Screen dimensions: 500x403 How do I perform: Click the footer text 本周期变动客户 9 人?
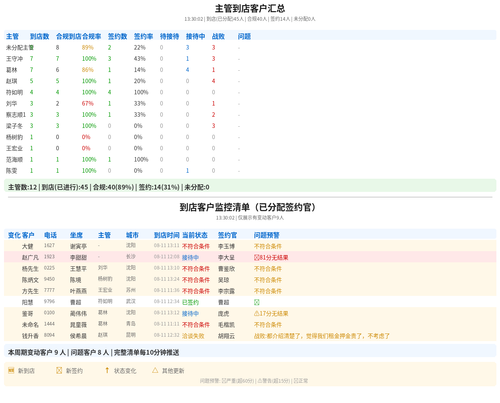coord(37,352)
